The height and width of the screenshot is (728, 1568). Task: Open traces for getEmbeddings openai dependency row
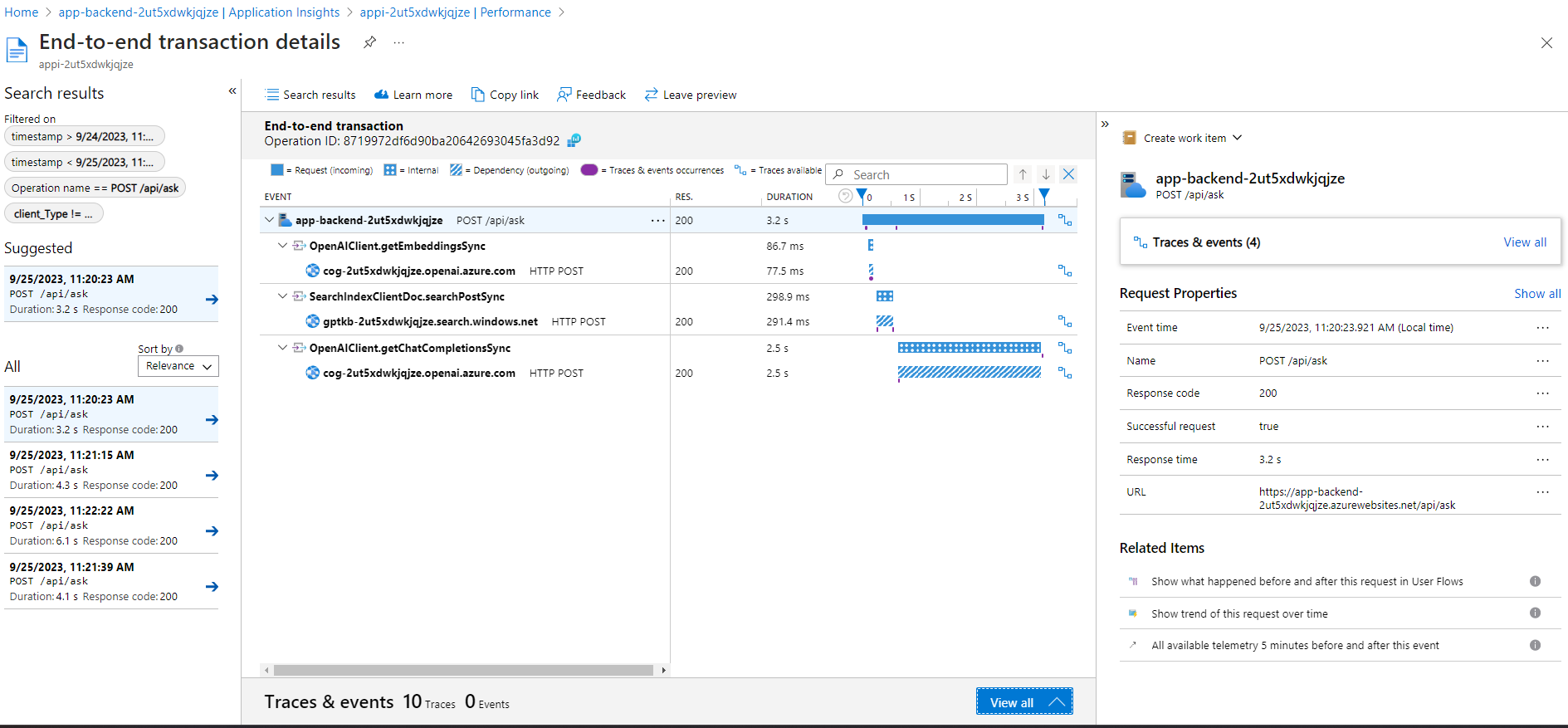pyautogui.click(x=1065, y=271)
